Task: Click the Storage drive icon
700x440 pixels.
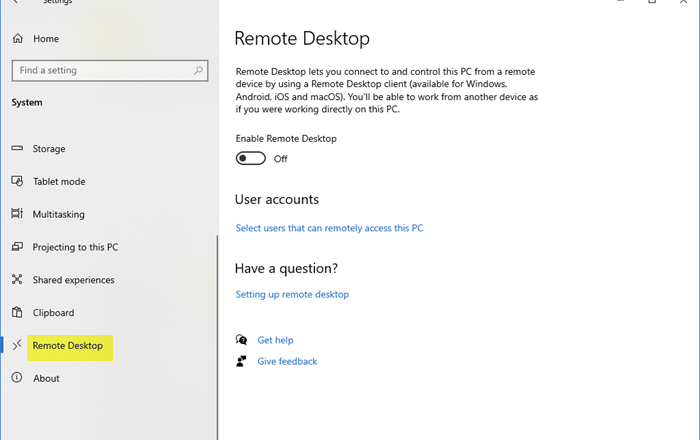Action: pyautogui.click(x=17, y=149)
